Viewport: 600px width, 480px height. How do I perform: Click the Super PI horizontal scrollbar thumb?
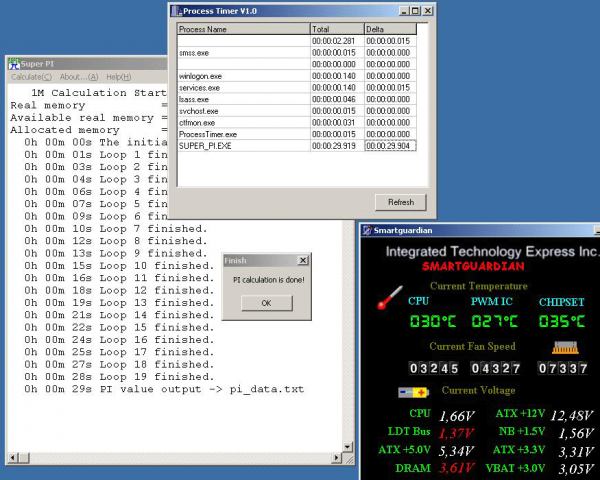point(24,457)
